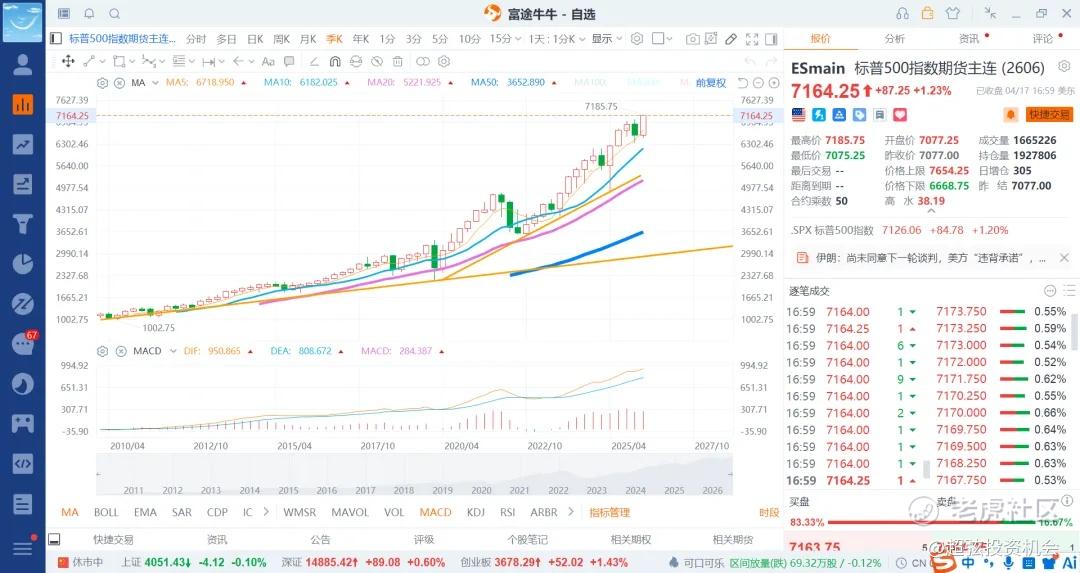Select the KDJ indicator
The width and height of the screenshot is (1080, 573).
coord(475,512)
